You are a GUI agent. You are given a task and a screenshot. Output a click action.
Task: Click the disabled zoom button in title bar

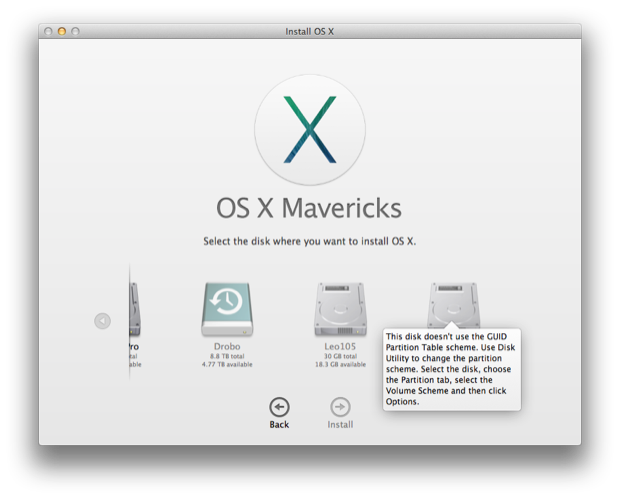click(x=75, y=31)
